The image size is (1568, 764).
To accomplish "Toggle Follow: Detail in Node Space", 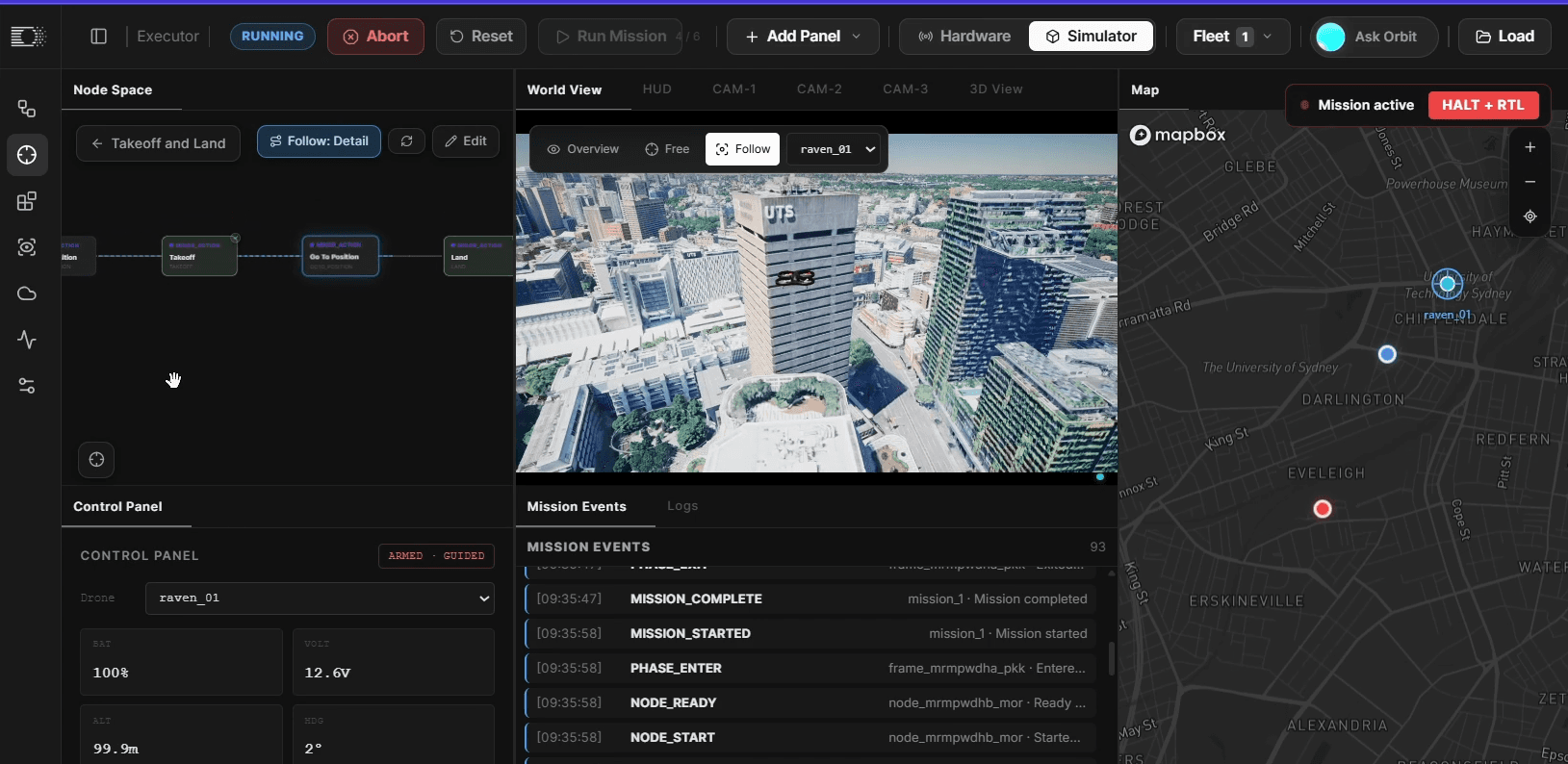I will coord(319,141).
